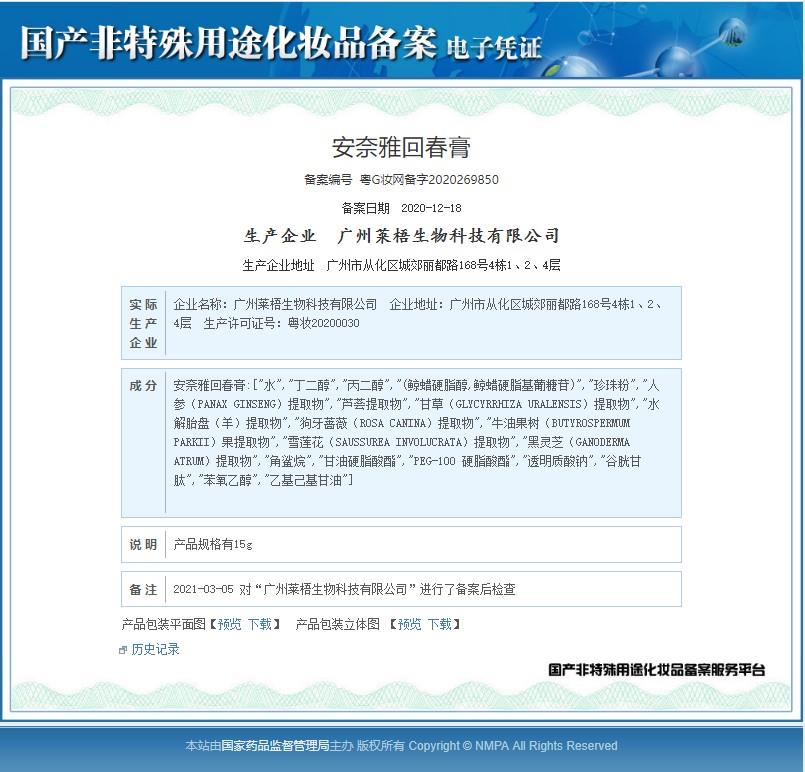This screenshot has width=805, height=772.
Task: Open the 历史记录 history link
Action: click(155, 649)
